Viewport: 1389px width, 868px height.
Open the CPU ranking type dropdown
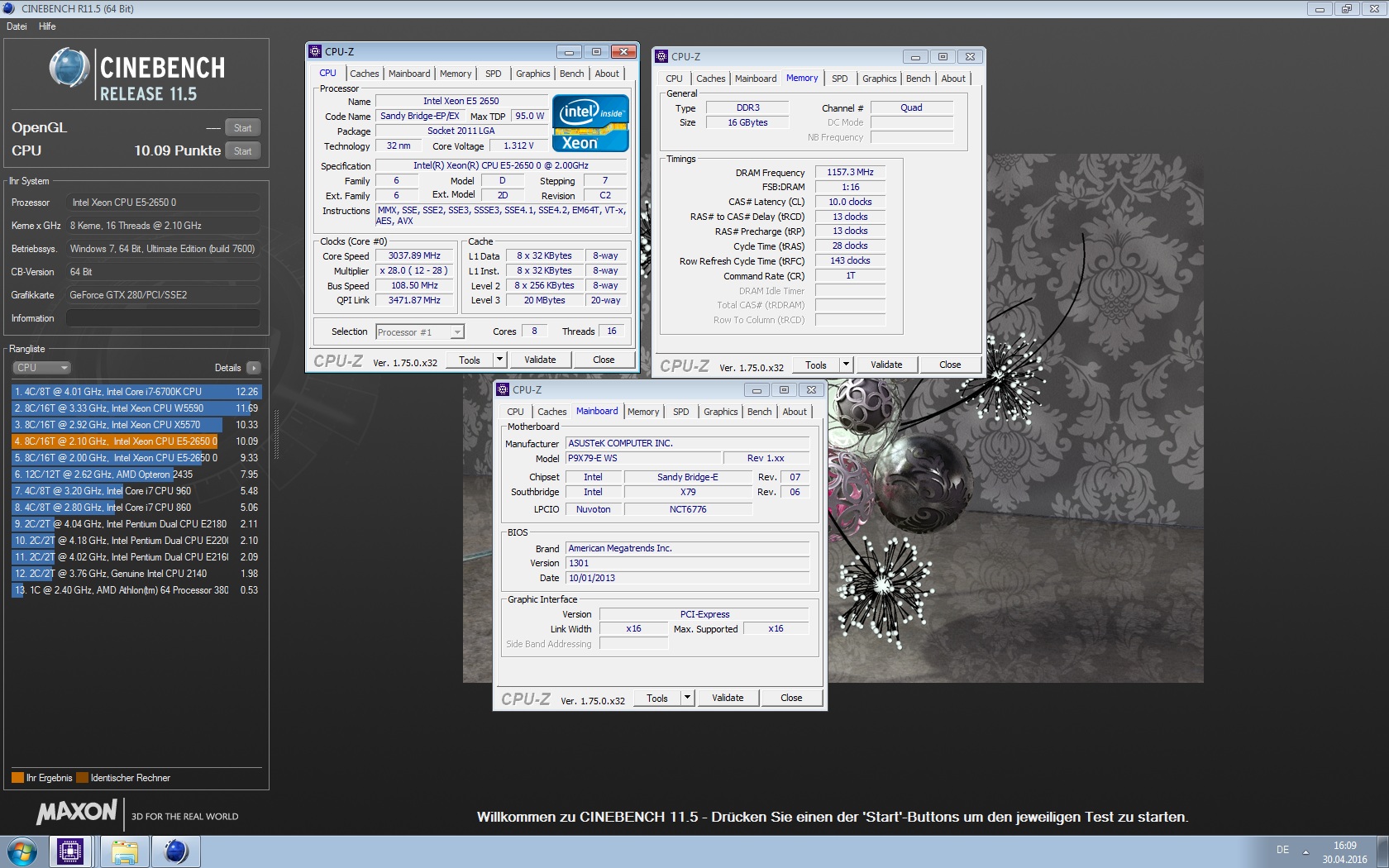[41, 368]
